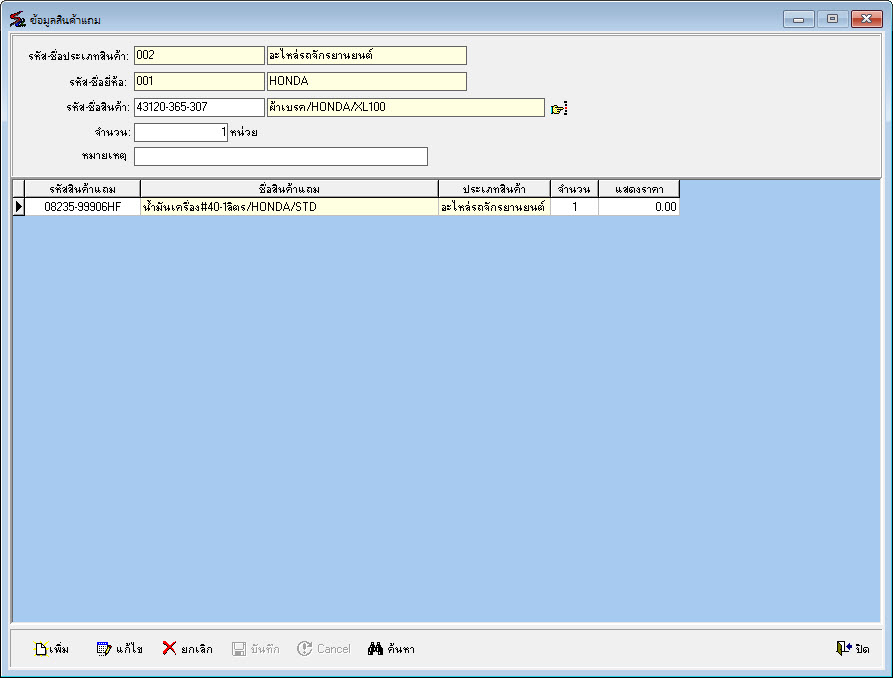
Task: Click the greyed-out Cancel button
Action: pyautogui.click(x=323, y=649)
